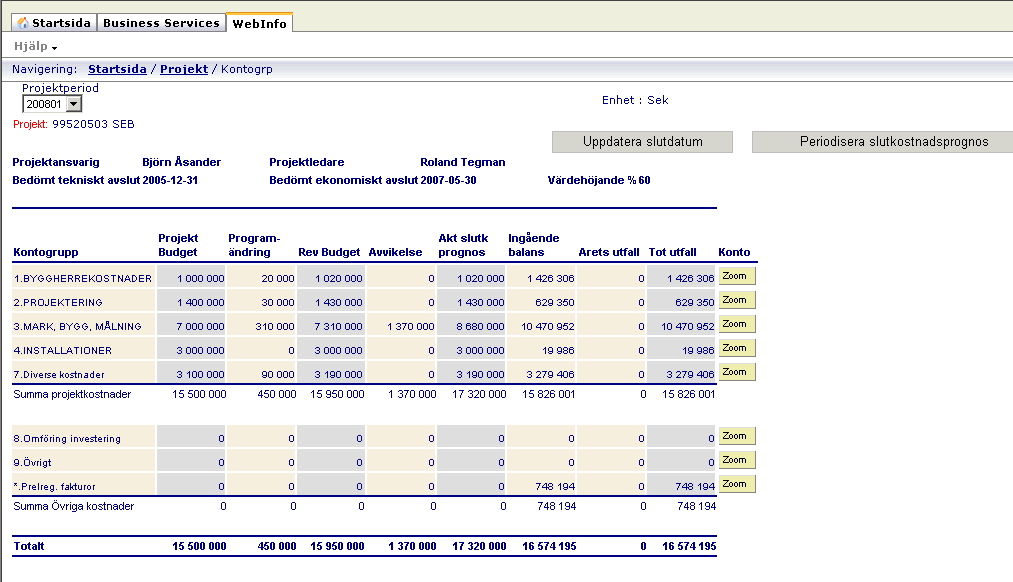
Task: Zoom into 4.INSTALLATIONER row
Action: point(736,348)
